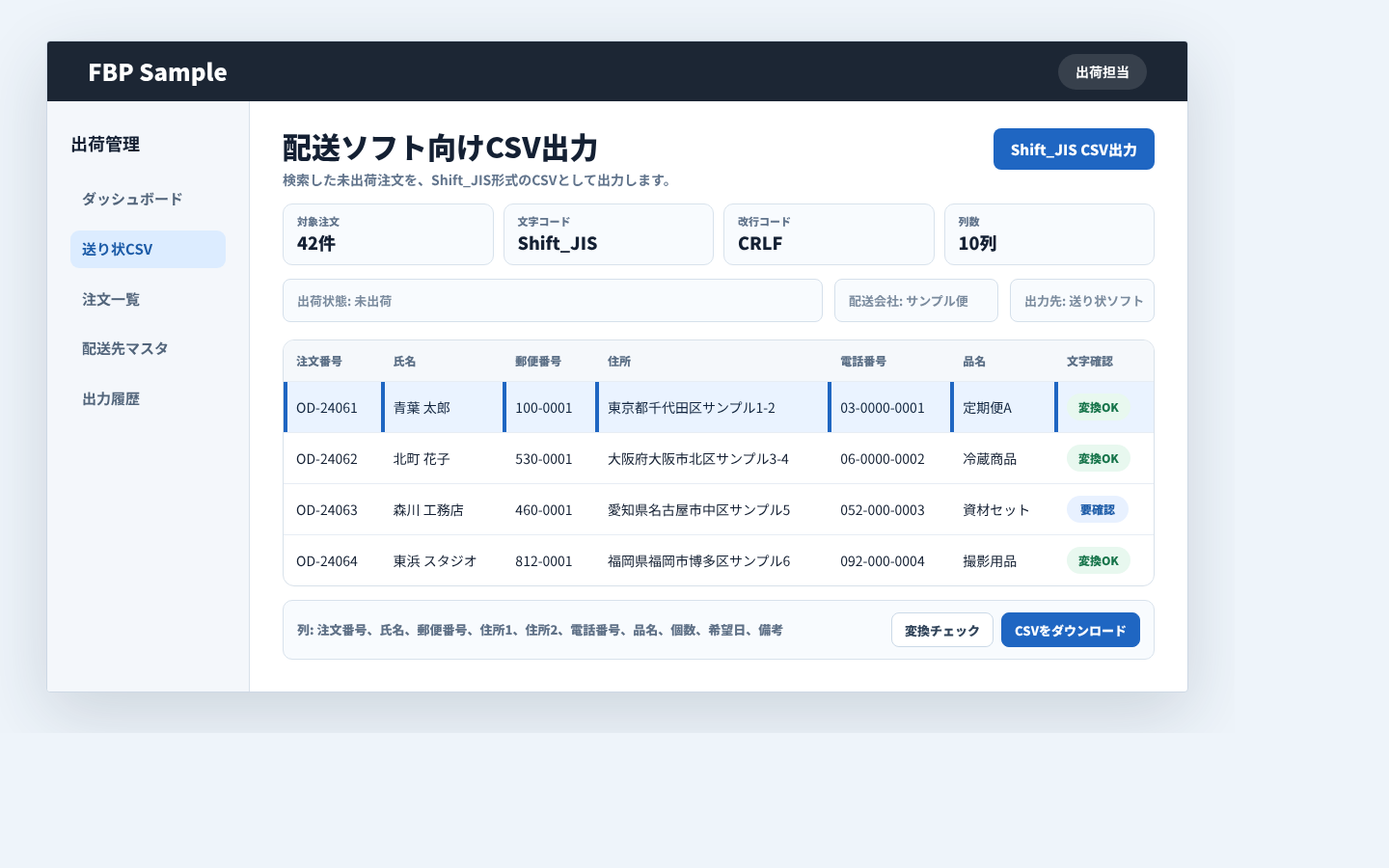The image size is (1389, 868).
Task: Download CSV with CSVをダウンロード button
Action: (x=1071, y=630)
